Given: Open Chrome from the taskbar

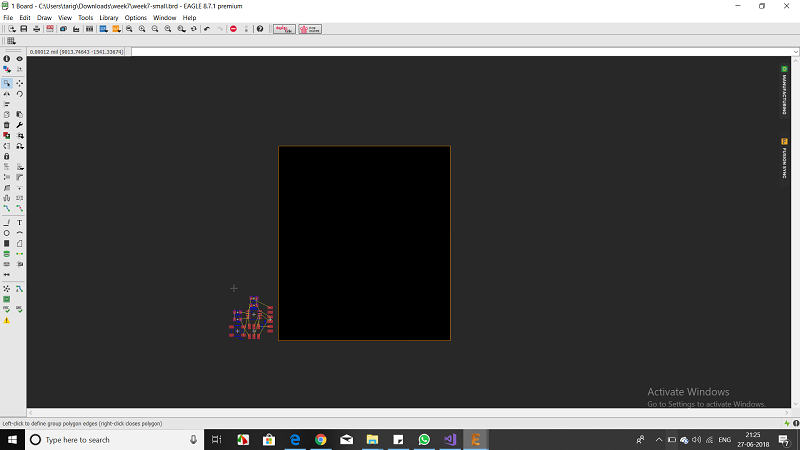Looking at the screenshot, I should (320, 440).
